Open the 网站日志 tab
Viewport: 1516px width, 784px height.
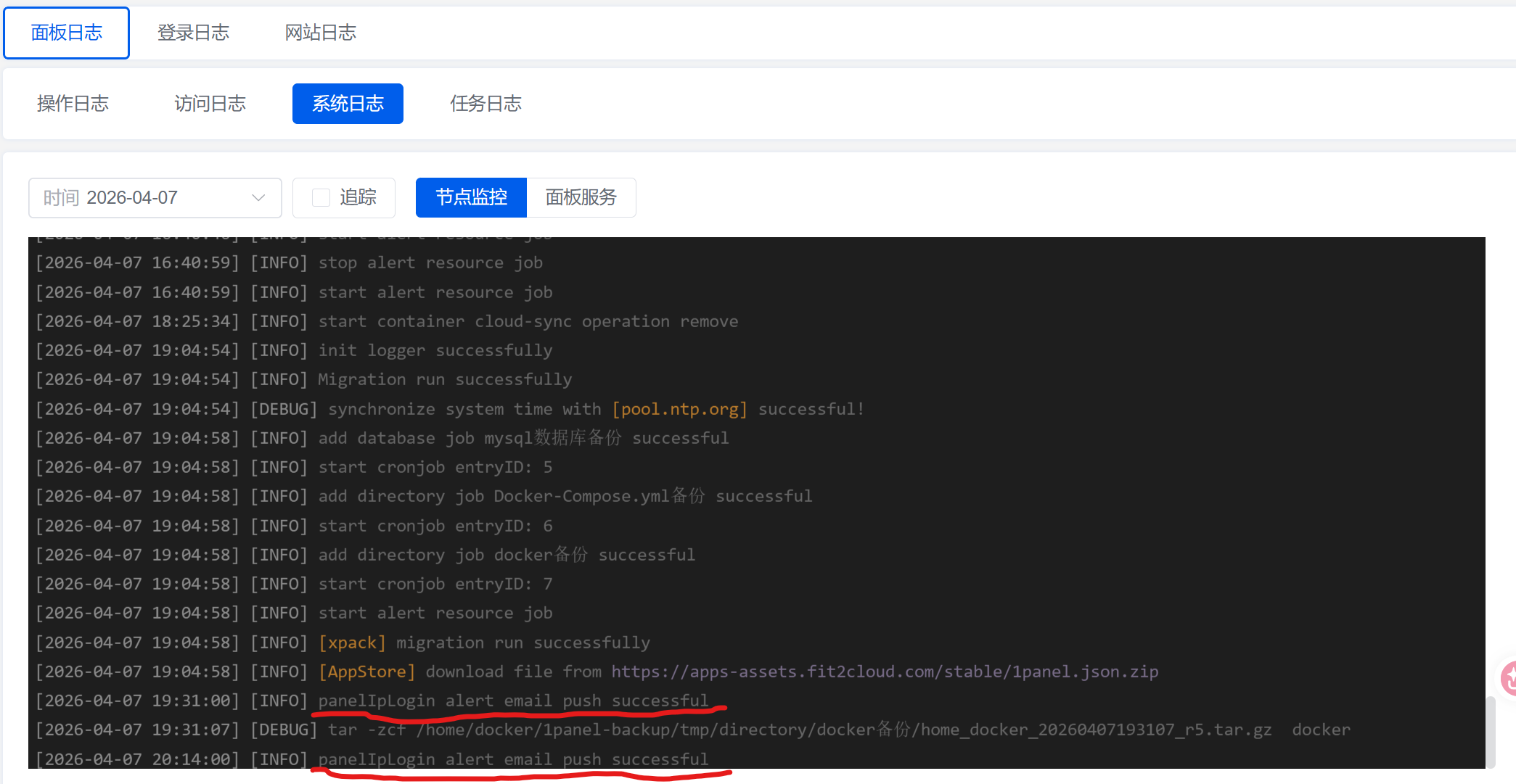pos(320,33)
